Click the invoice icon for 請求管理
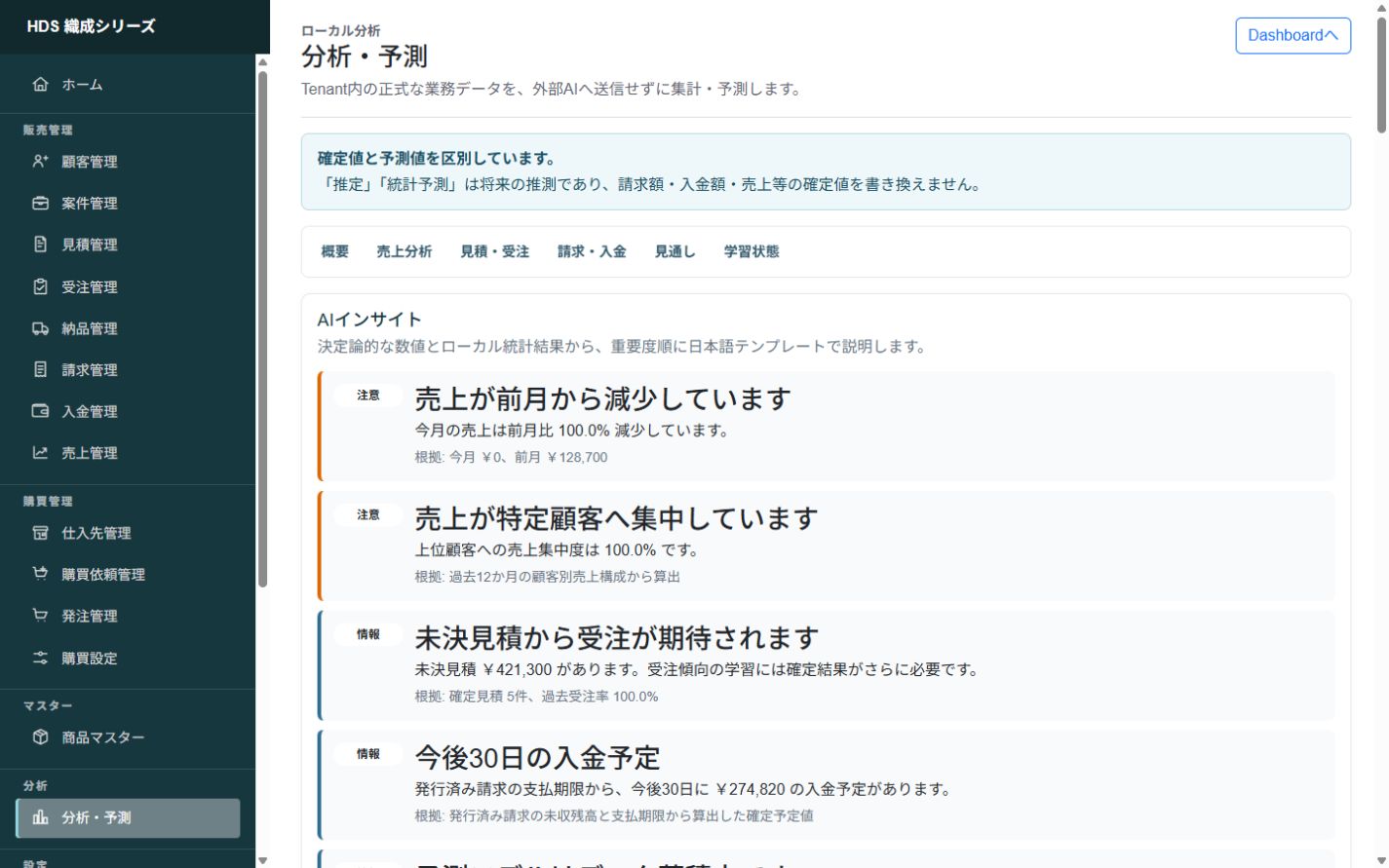The width and height of the screenshot is (1389, 868). tap(40, 370)
